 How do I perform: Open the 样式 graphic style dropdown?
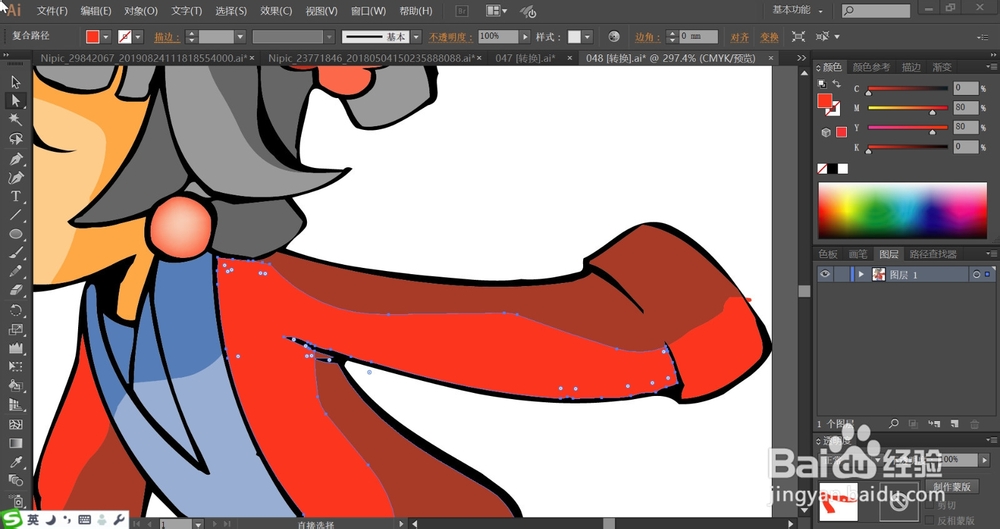pyautogui.click(x=587, y=36)
